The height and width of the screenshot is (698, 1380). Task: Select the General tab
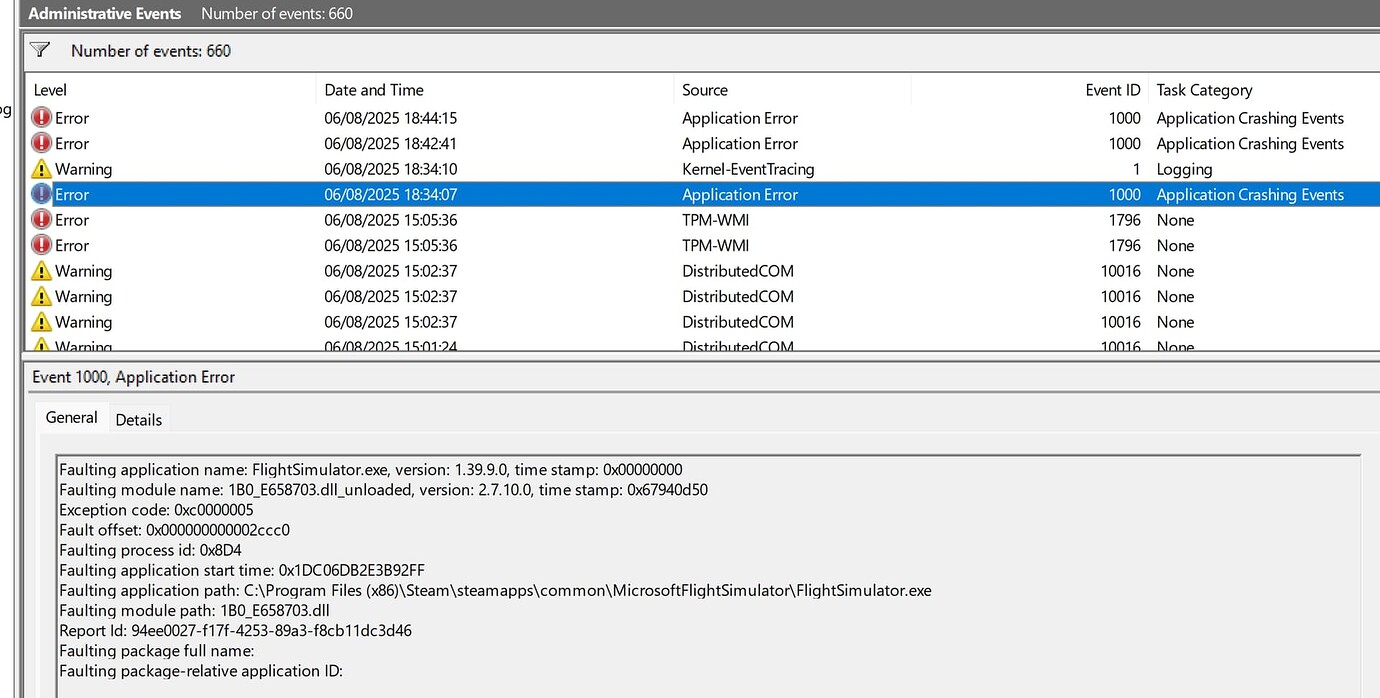click(71, 417)
